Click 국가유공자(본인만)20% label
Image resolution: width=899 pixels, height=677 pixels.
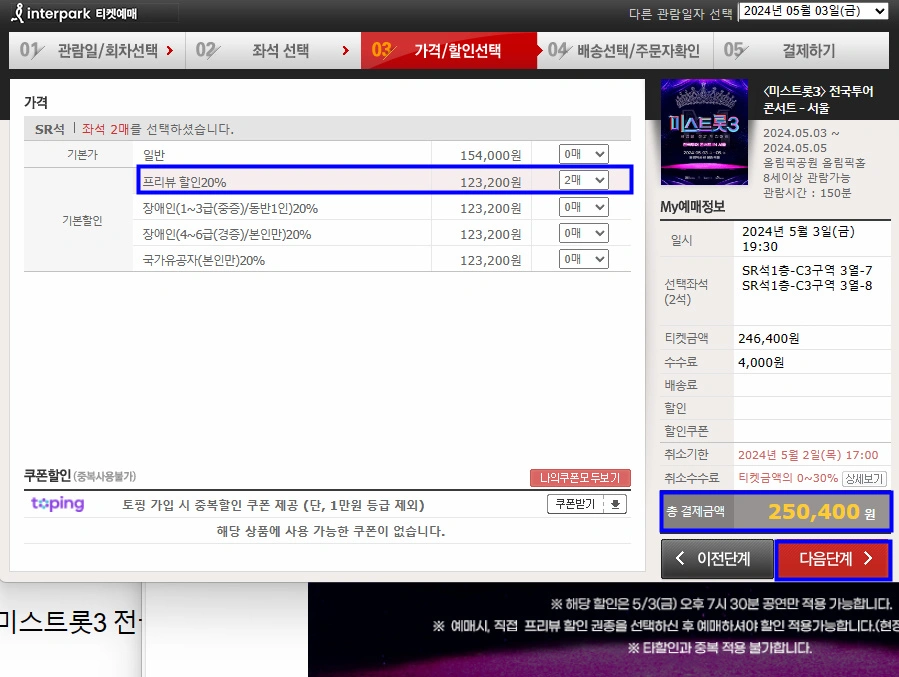pos(204,261)
